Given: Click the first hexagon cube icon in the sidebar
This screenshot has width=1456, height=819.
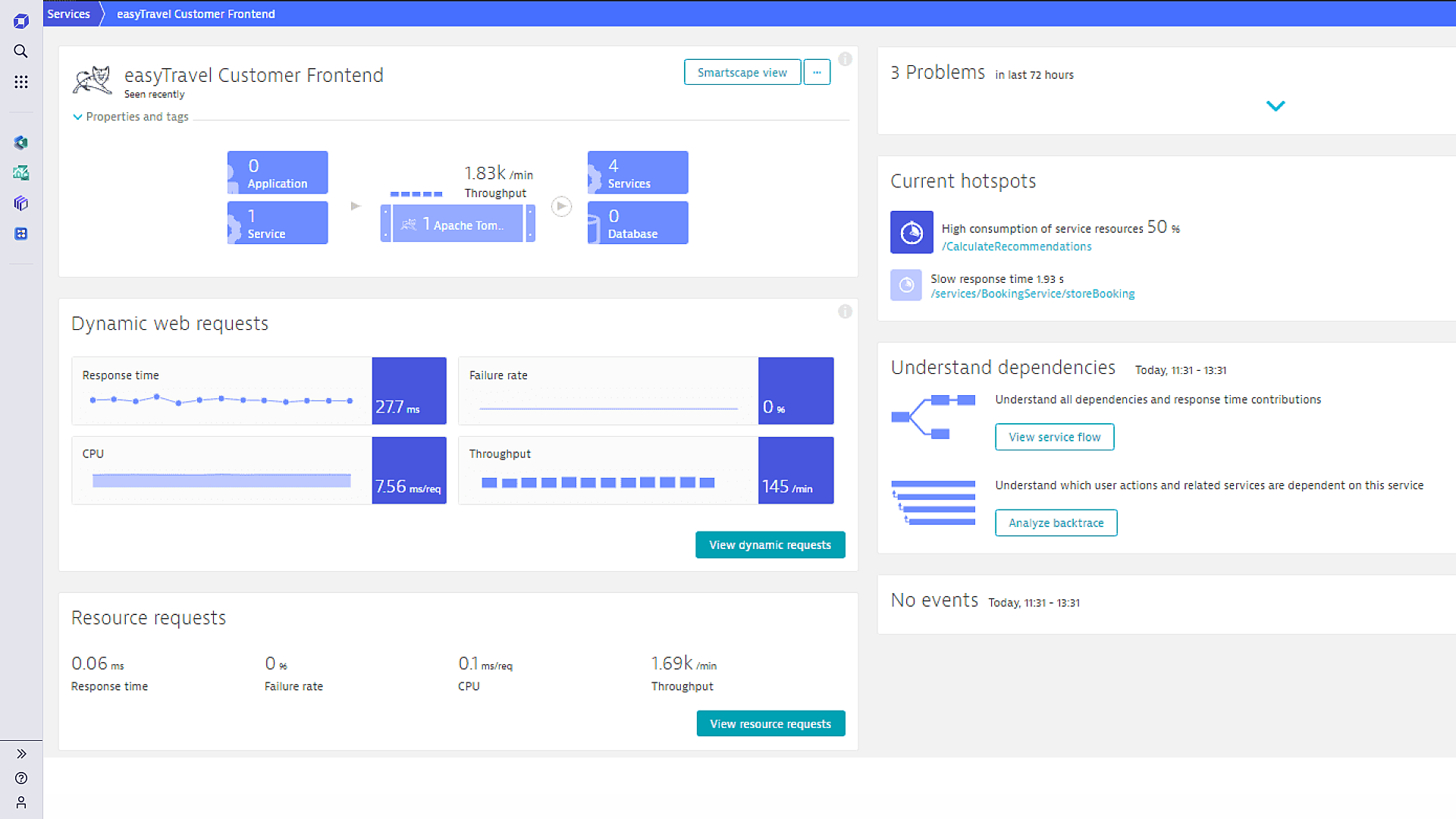Looking at the screenshot, I should point(21,143).
